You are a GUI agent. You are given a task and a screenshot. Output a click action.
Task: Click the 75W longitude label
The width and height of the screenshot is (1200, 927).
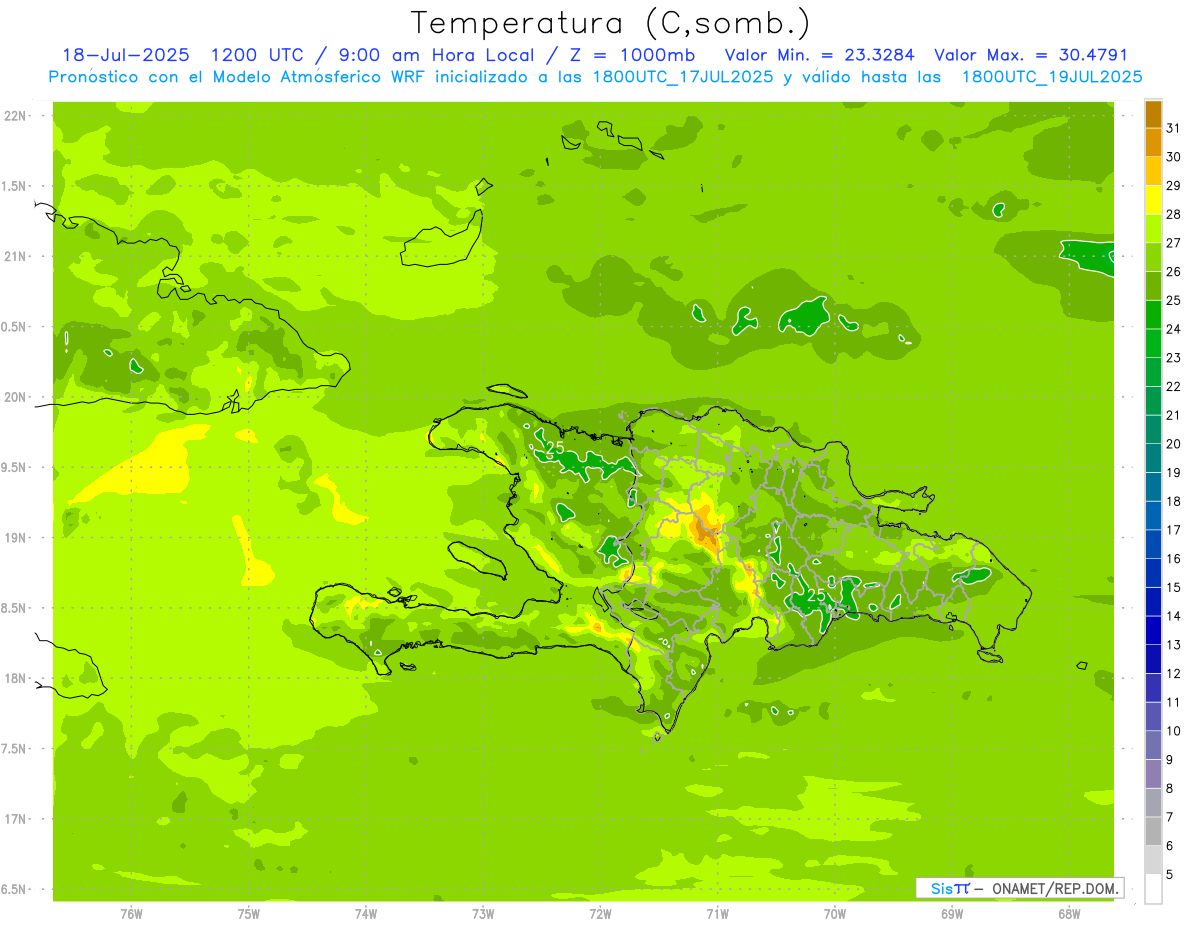[x=248, y=914]
